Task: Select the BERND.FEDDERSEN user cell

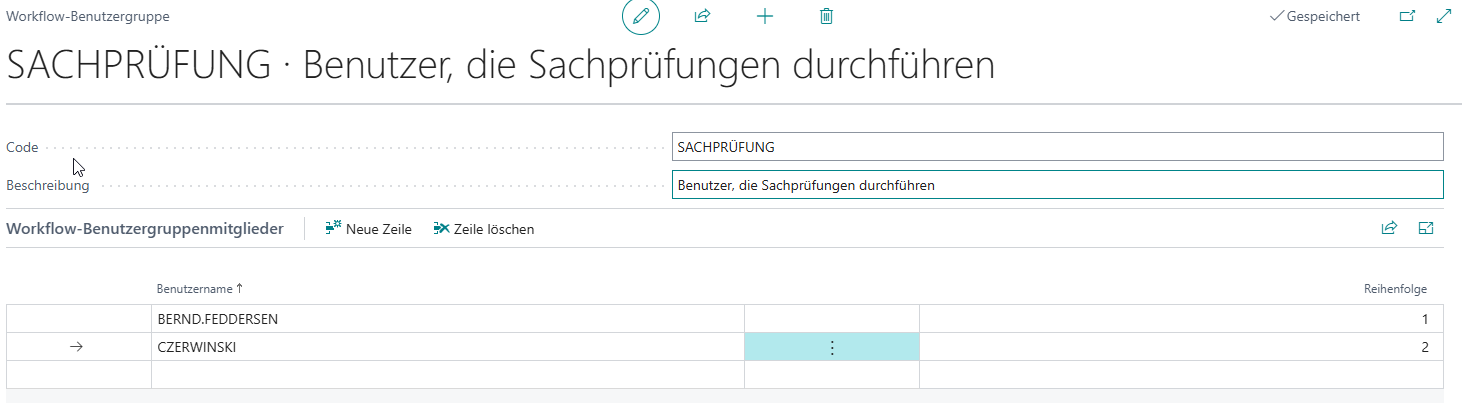Action: [446, 319]
